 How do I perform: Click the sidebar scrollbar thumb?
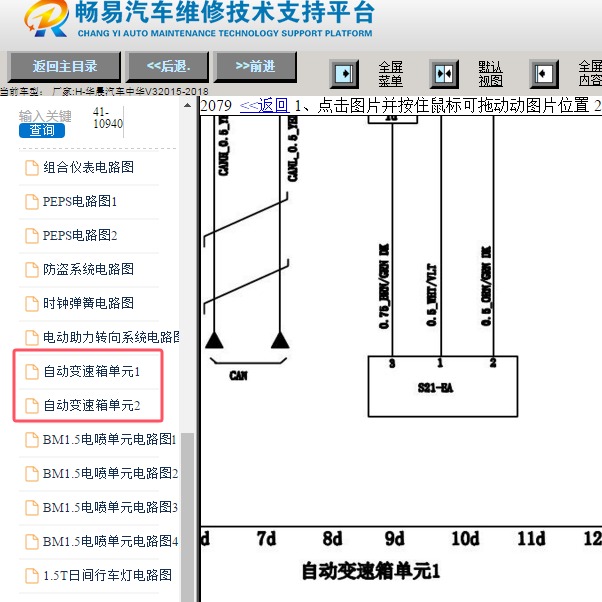click(187, 517)
